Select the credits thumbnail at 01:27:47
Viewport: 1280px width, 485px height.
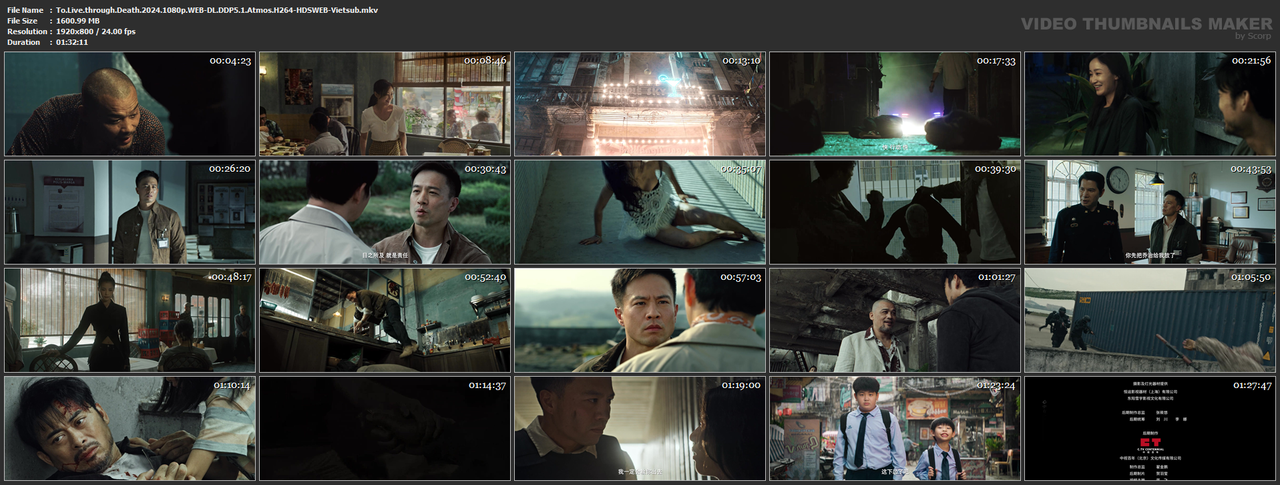[1150, 427]
